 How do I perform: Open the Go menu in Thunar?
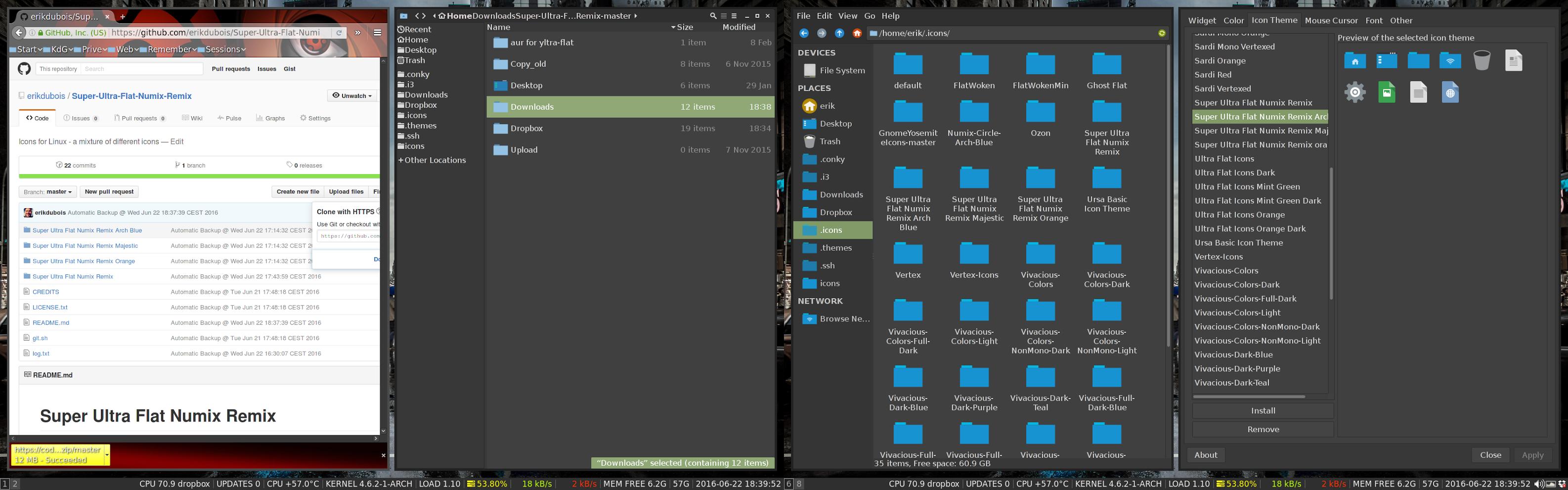pos(869,16)
